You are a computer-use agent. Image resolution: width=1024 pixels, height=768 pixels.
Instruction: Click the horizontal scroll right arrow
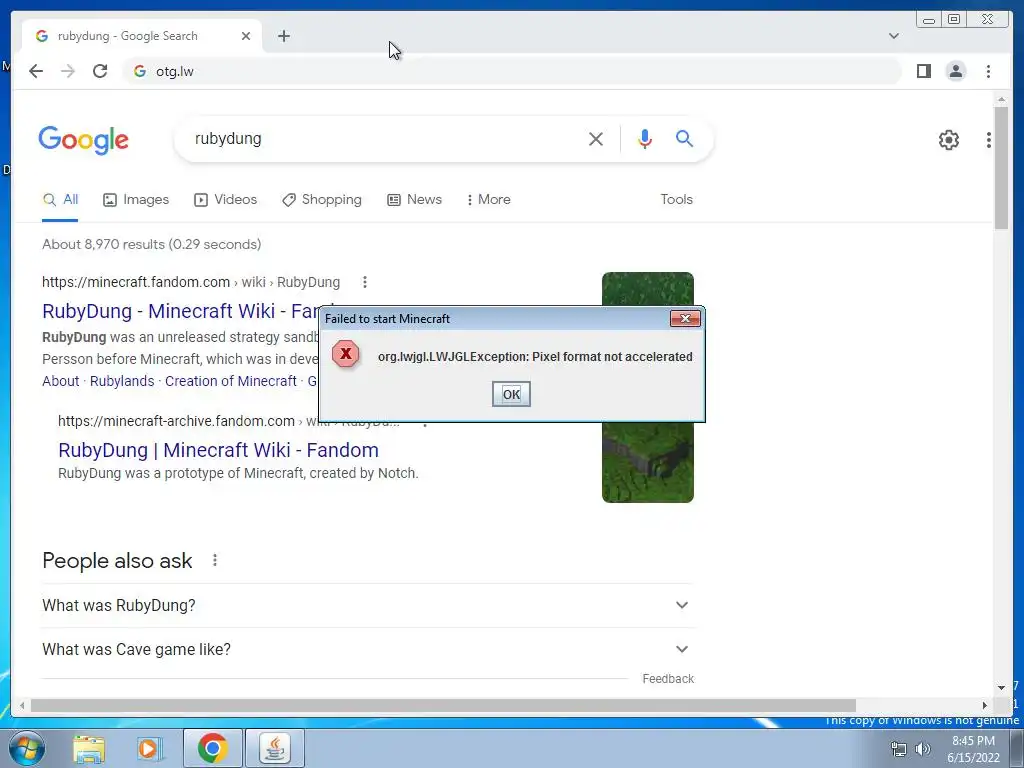coord(985,705)
